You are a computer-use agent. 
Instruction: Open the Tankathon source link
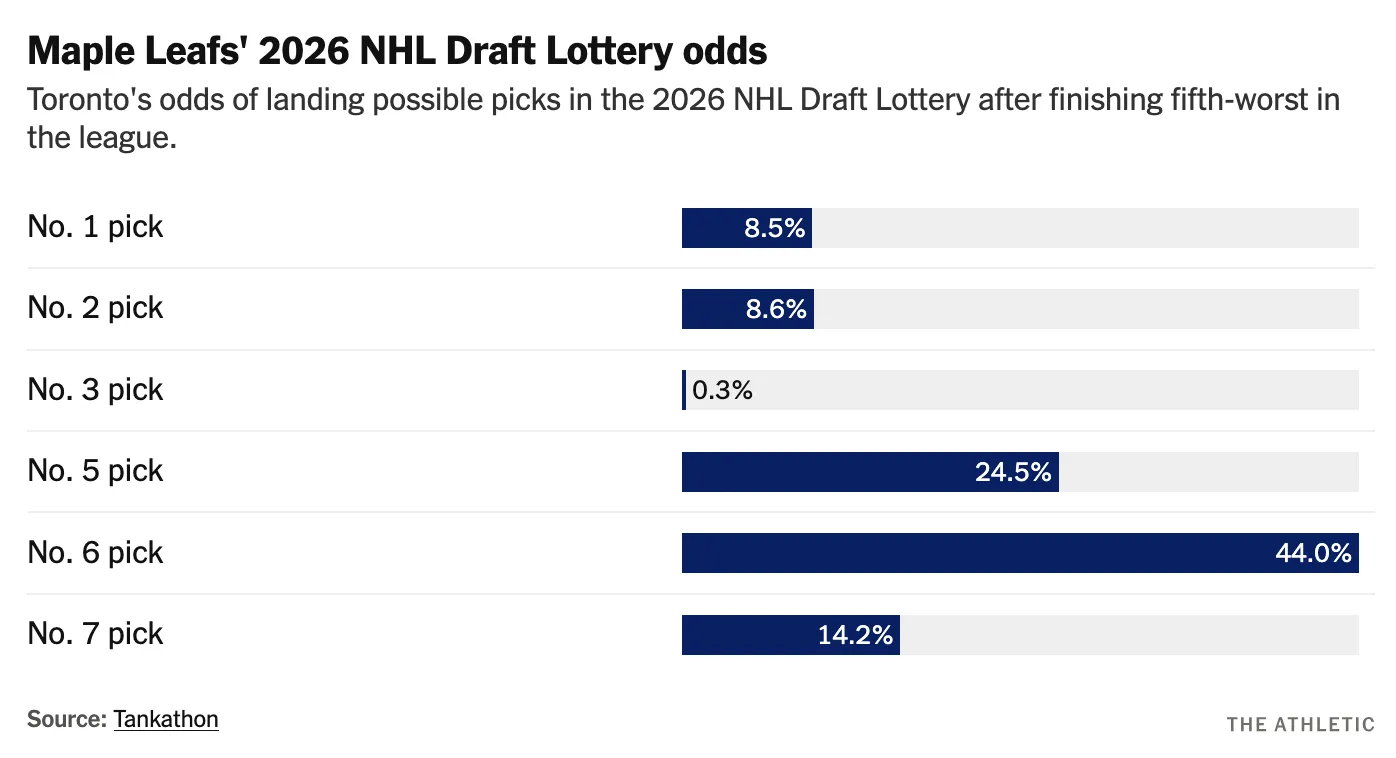(166, 719)
